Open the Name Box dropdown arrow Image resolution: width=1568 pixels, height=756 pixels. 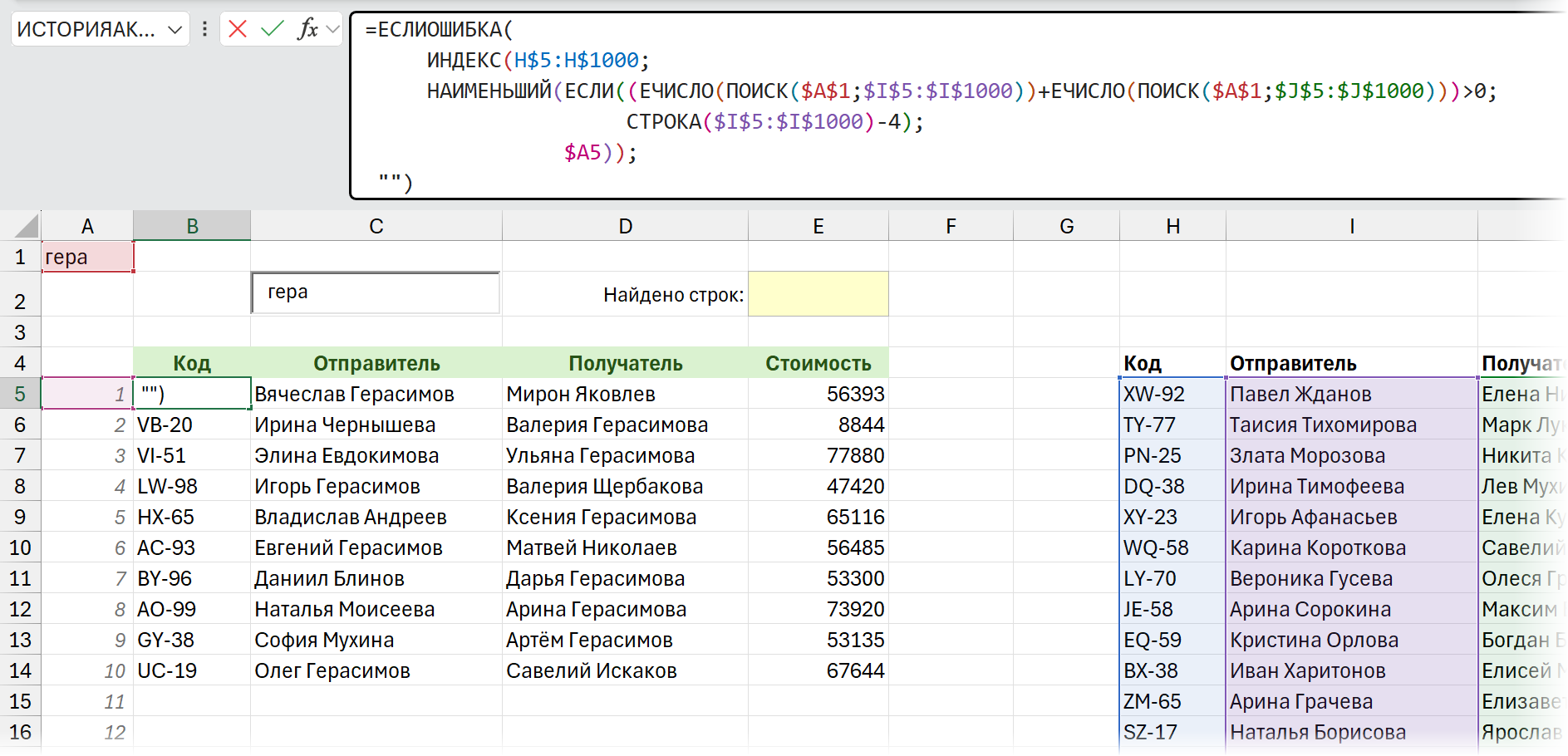tap(174, 30)
